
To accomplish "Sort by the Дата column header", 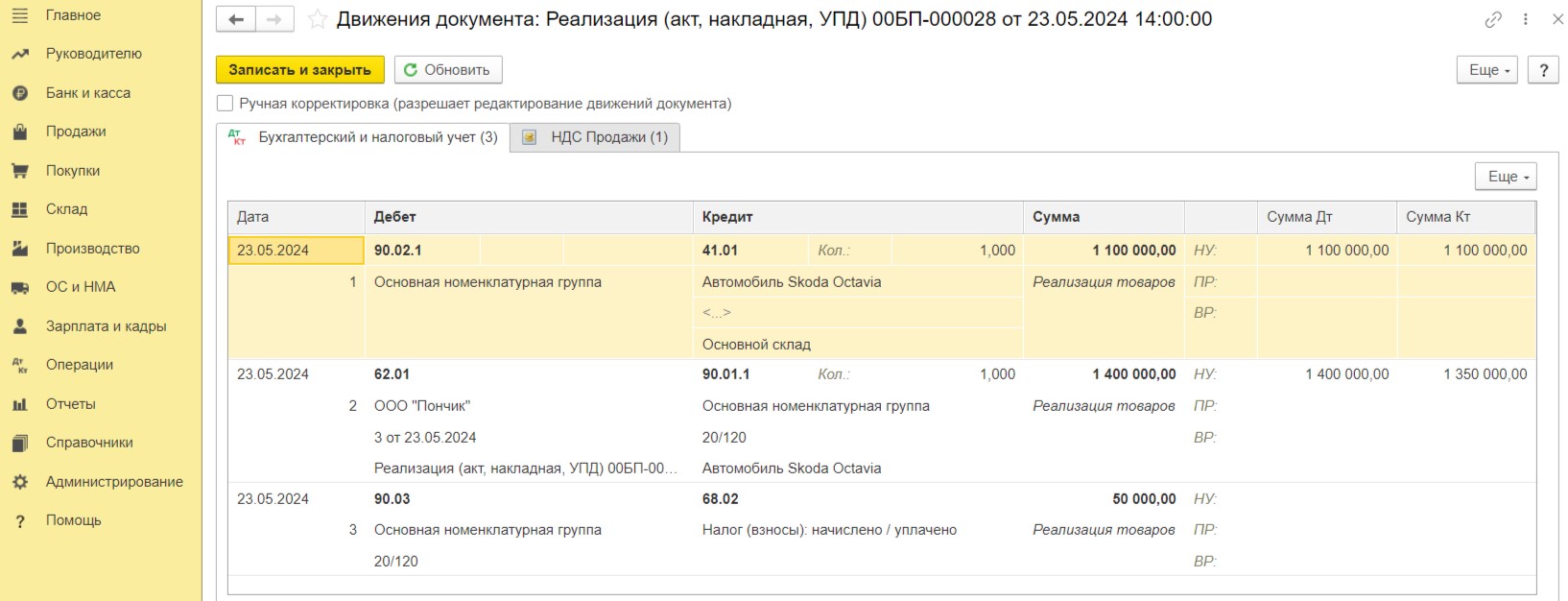I will point(297,217).
